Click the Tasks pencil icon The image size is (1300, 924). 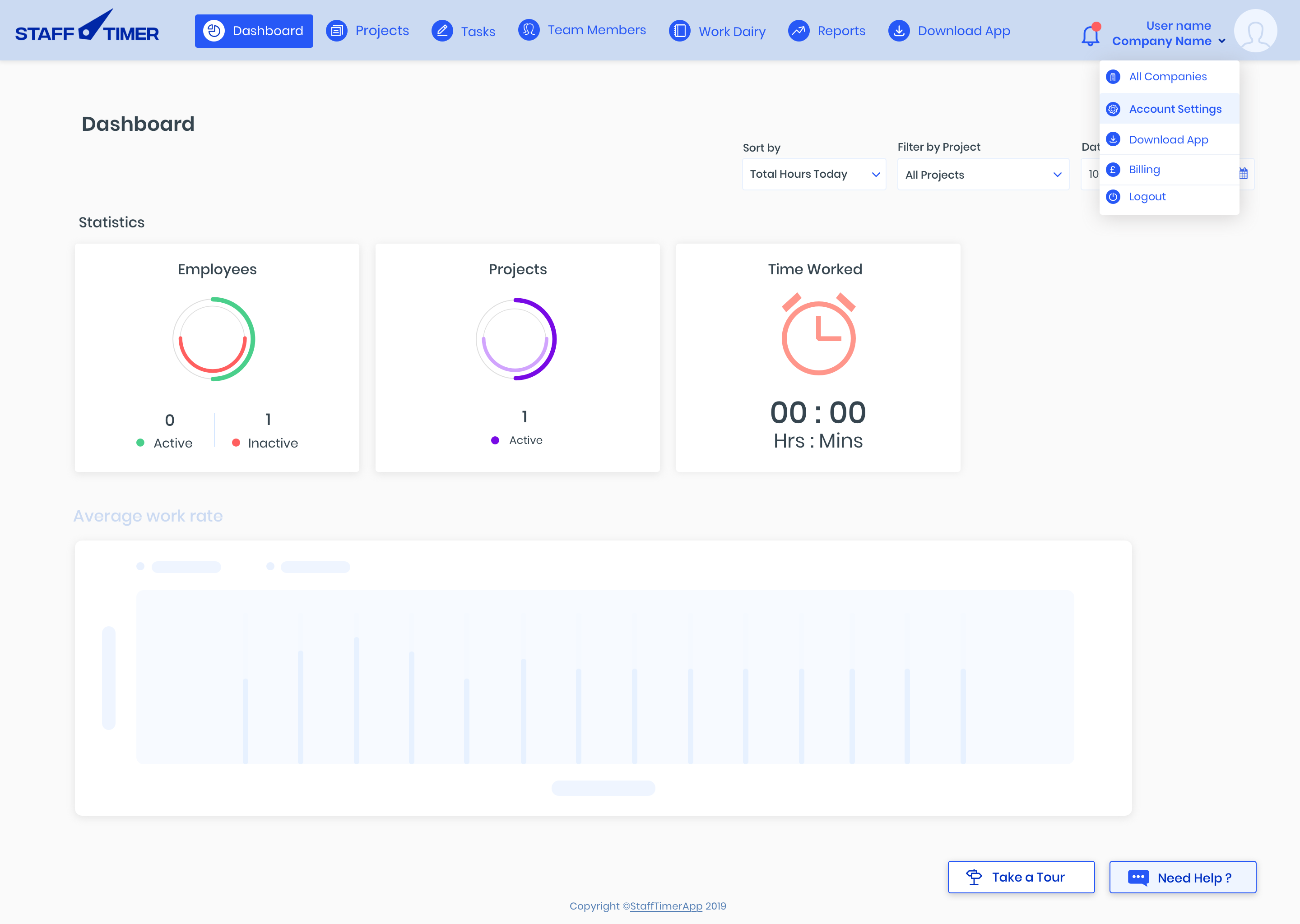click(x=442, y=31)
